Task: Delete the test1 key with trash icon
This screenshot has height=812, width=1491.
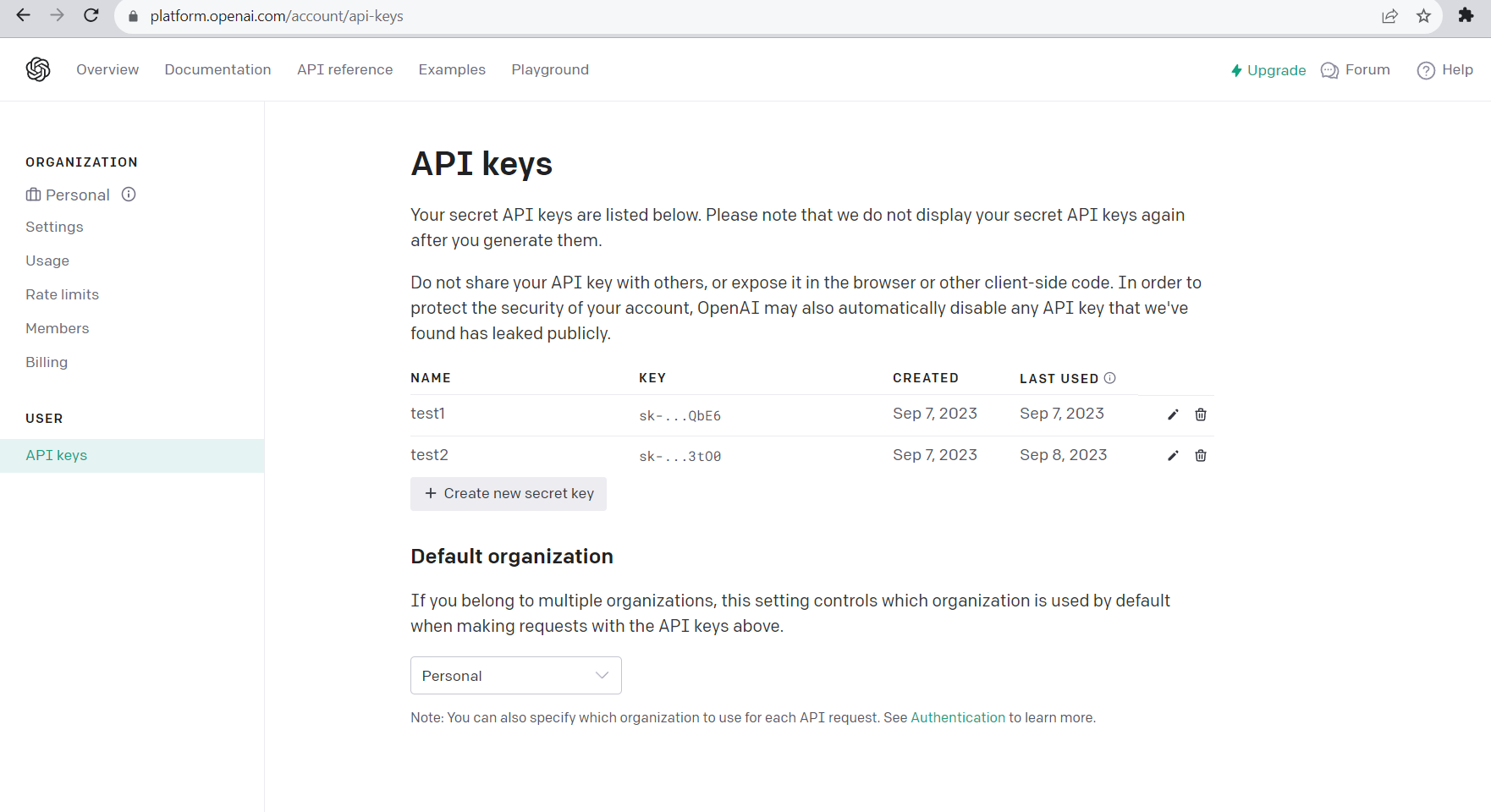Action: pyautogui.click(x=1201, y=414)
